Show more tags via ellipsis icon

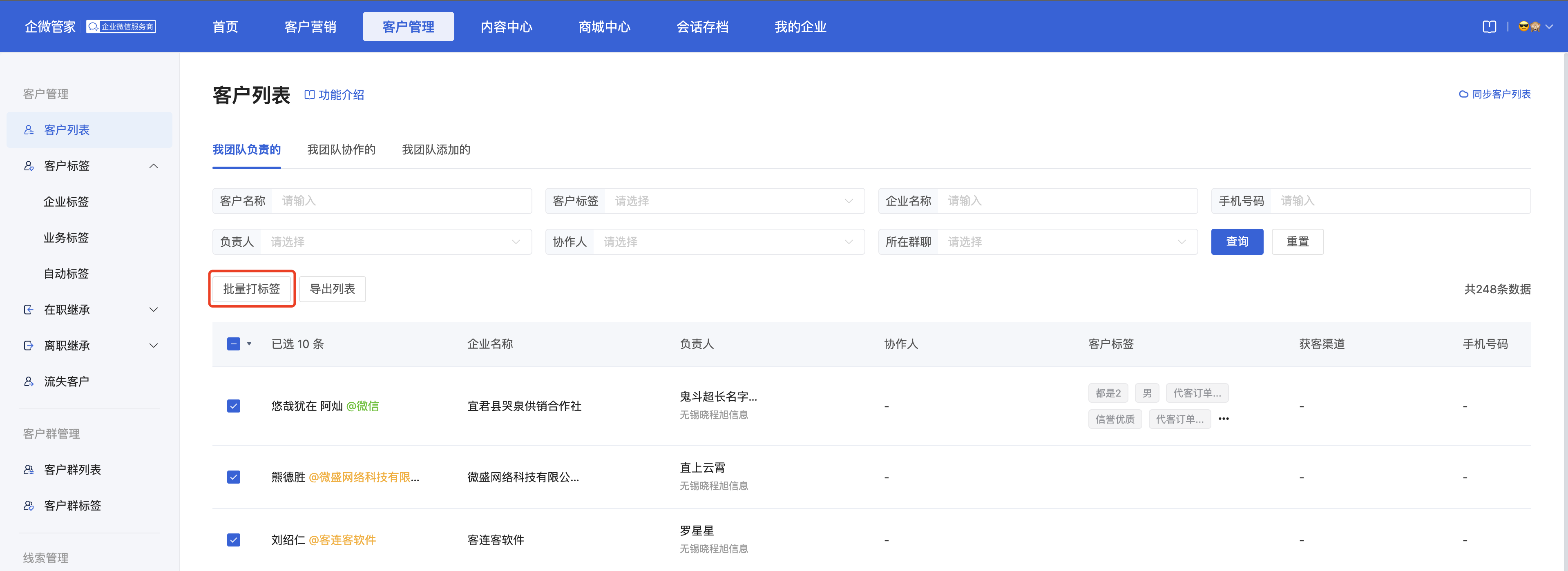coord(1224,419)
